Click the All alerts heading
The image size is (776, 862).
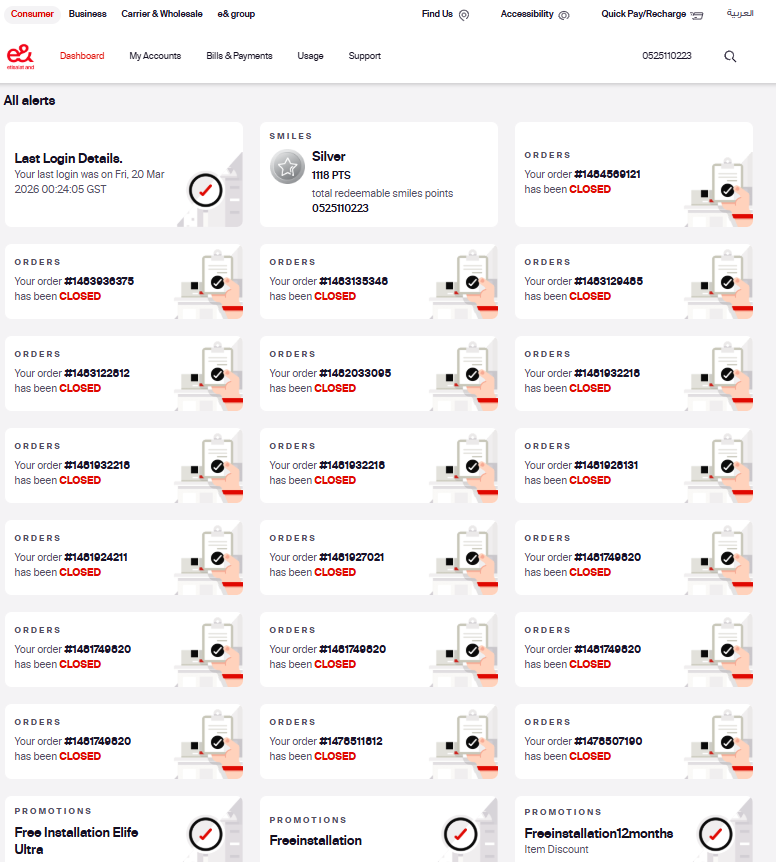click(x=30, y=101)
